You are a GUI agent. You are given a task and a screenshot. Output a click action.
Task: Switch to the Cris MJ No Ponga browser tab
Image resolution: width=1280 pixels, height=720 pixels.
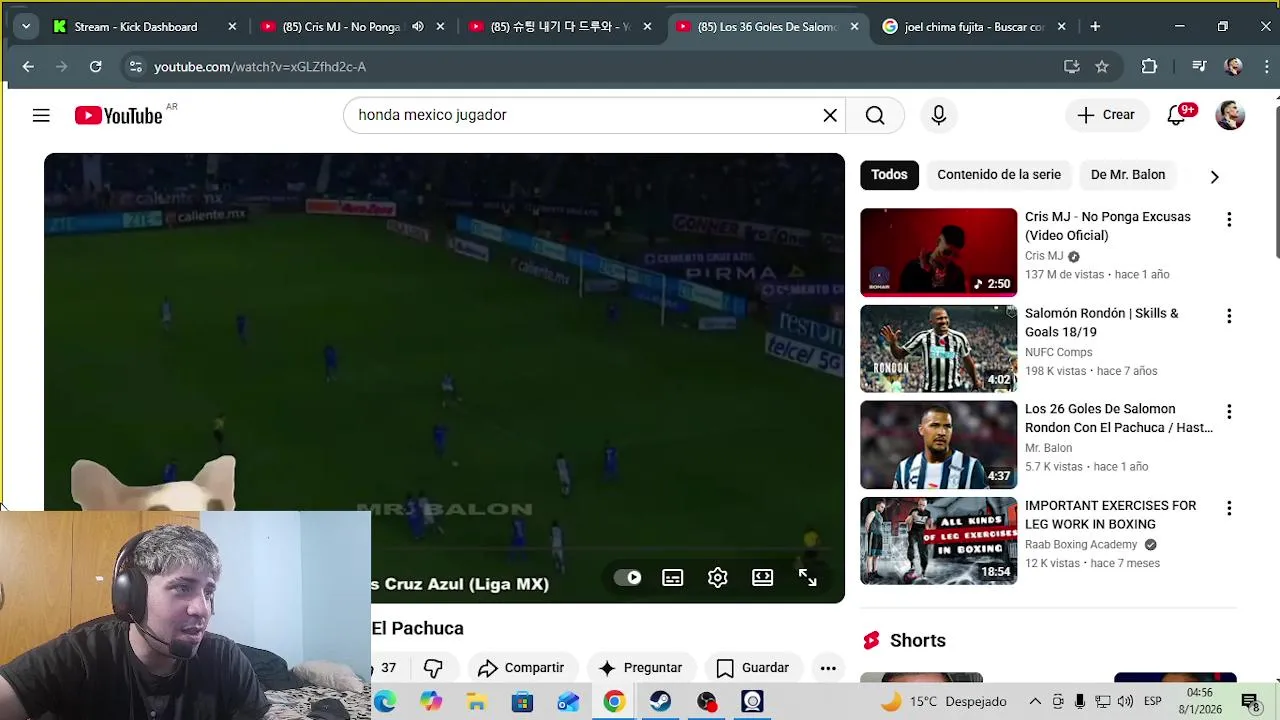[x=340, y=27]
